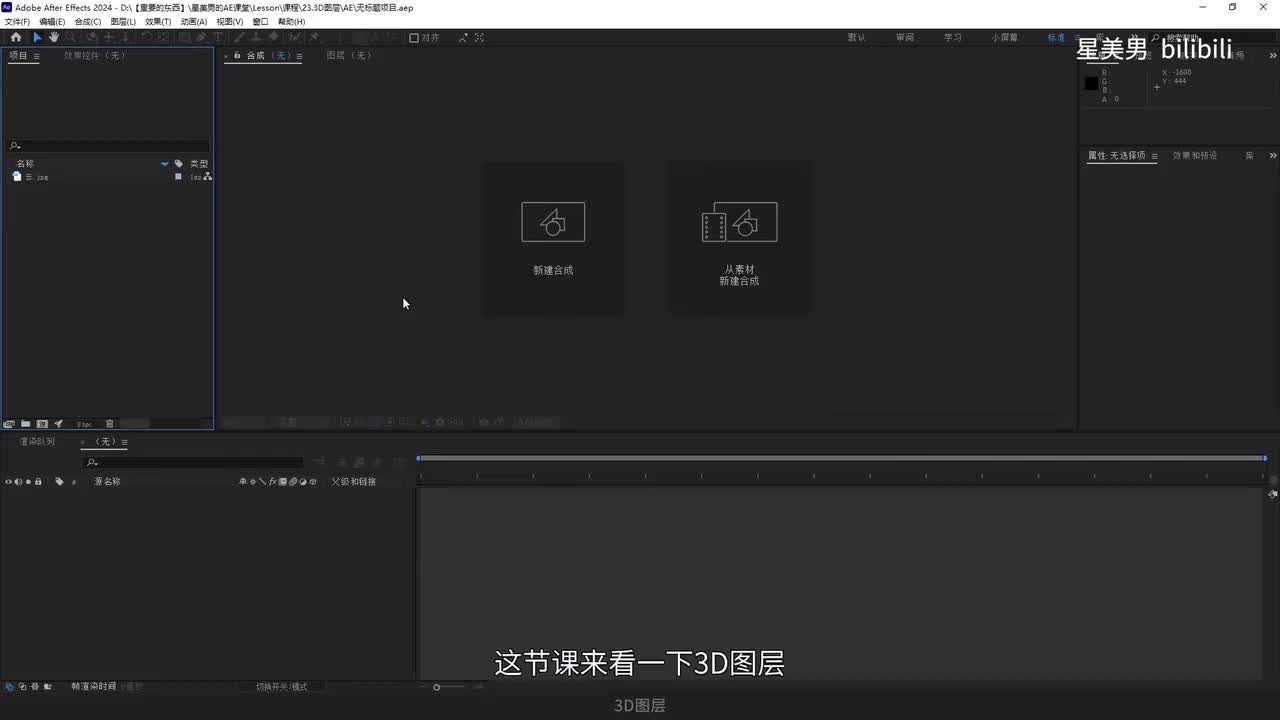Click the label tag column icon in timeline
The image size is (1280, 720).
[x=59, y=482]
